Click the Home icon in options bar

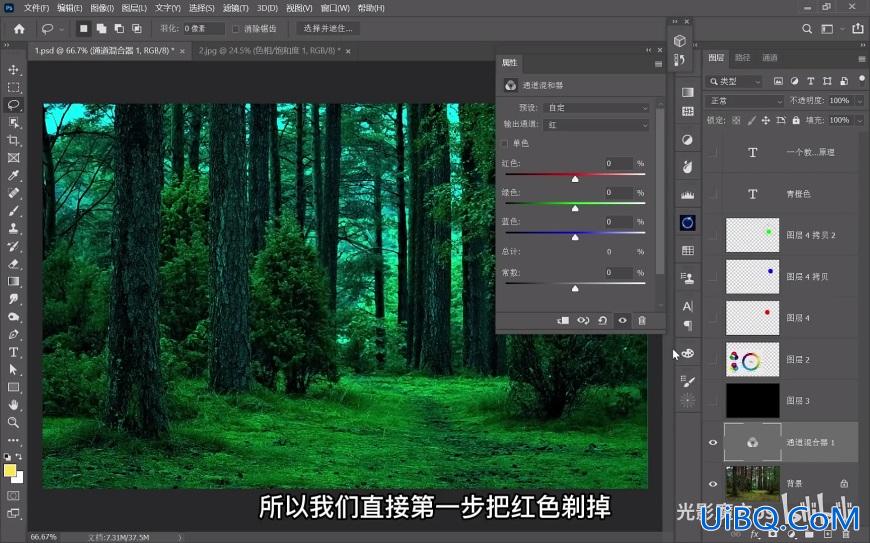[x=19, y=29]
